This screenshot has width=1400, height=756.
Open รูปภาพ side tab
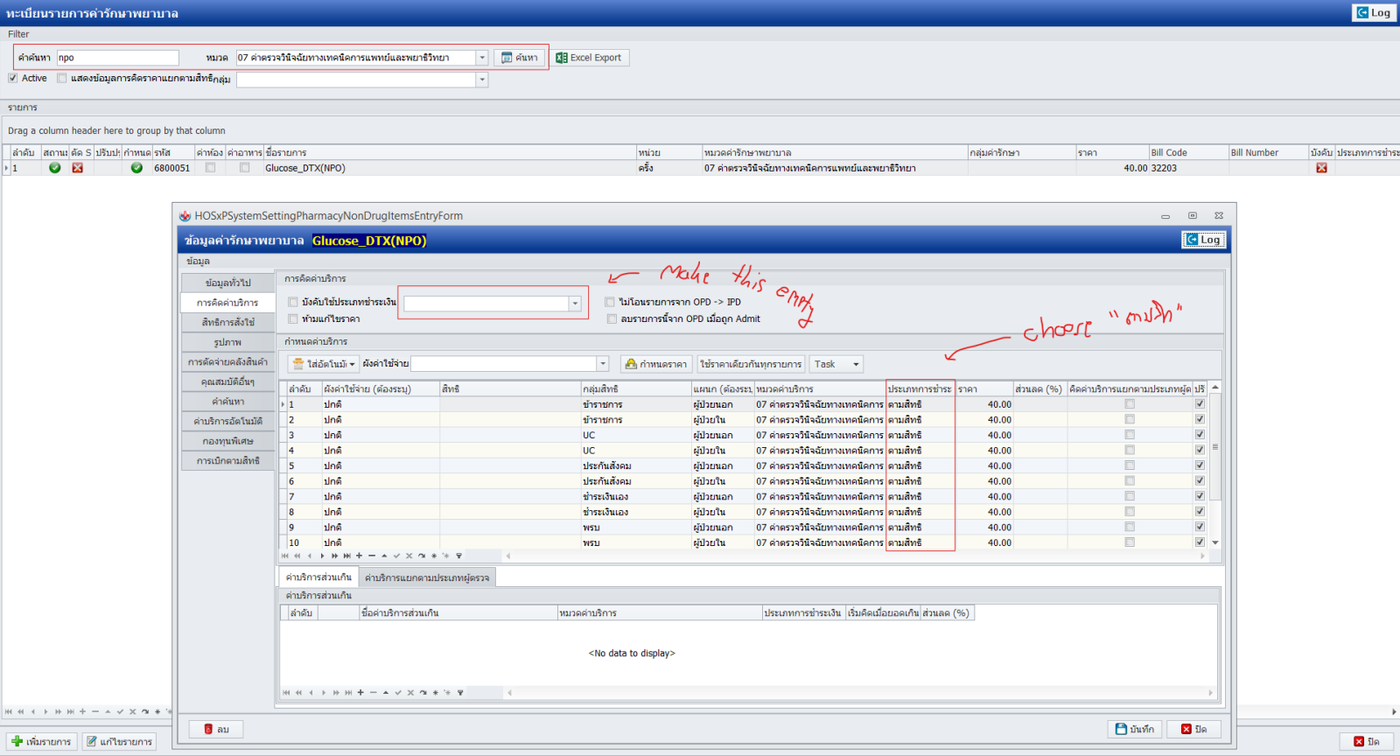228,342
